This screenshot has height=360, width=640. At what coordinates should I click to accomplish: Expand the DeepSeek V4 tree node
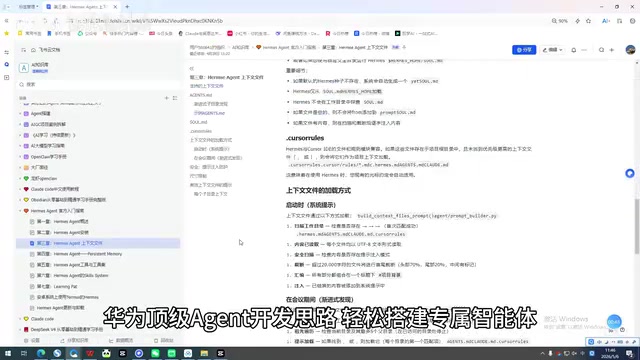click(x=20, y=329)
